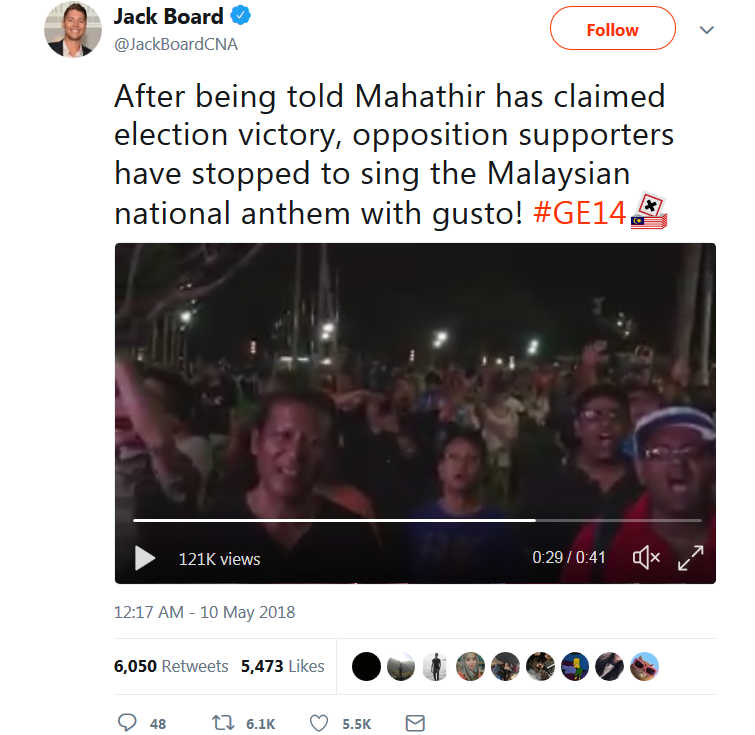Follow Jack Board
The width and height of the screenshot is (755, 735).
pyautogui.click(x=612, y=28)
